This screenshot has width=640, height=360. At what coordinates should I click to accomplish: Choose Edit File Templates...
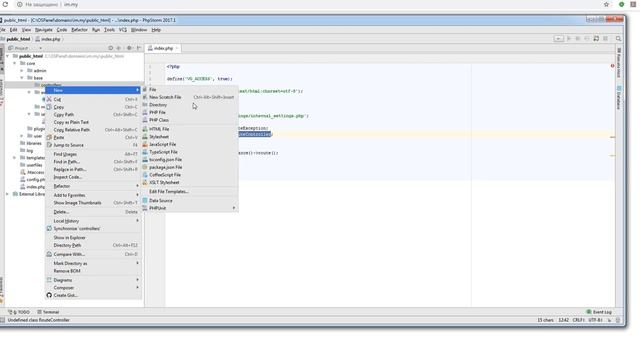coord(190,191)
